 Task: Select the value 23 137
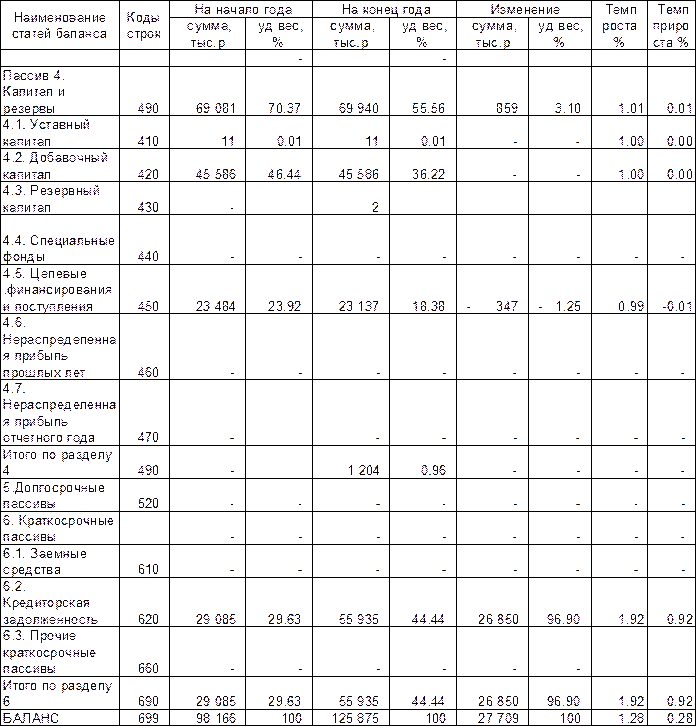[358, 307]
